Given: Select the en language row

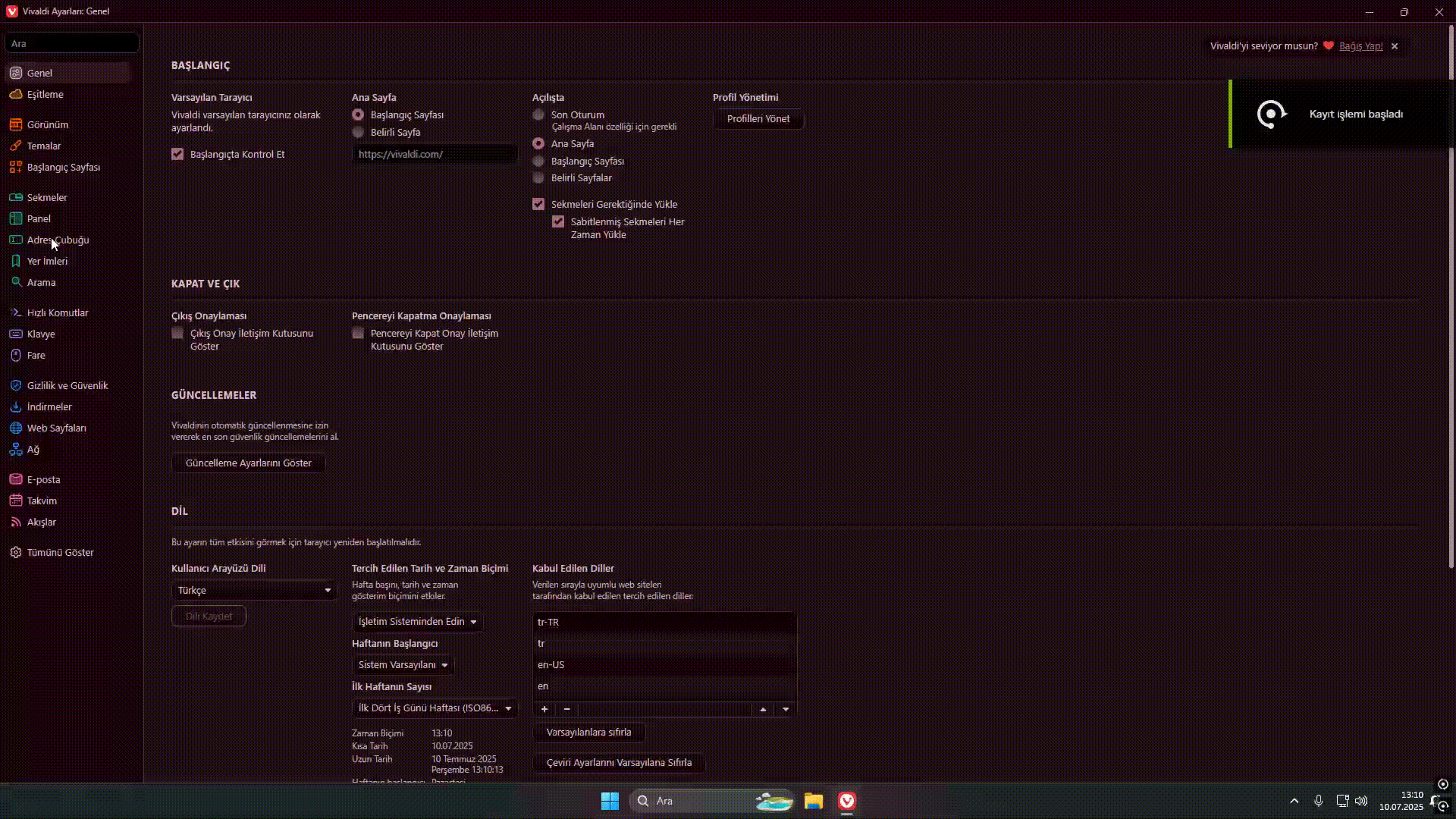Looking at the screenshot, I should tap(664, 686).
